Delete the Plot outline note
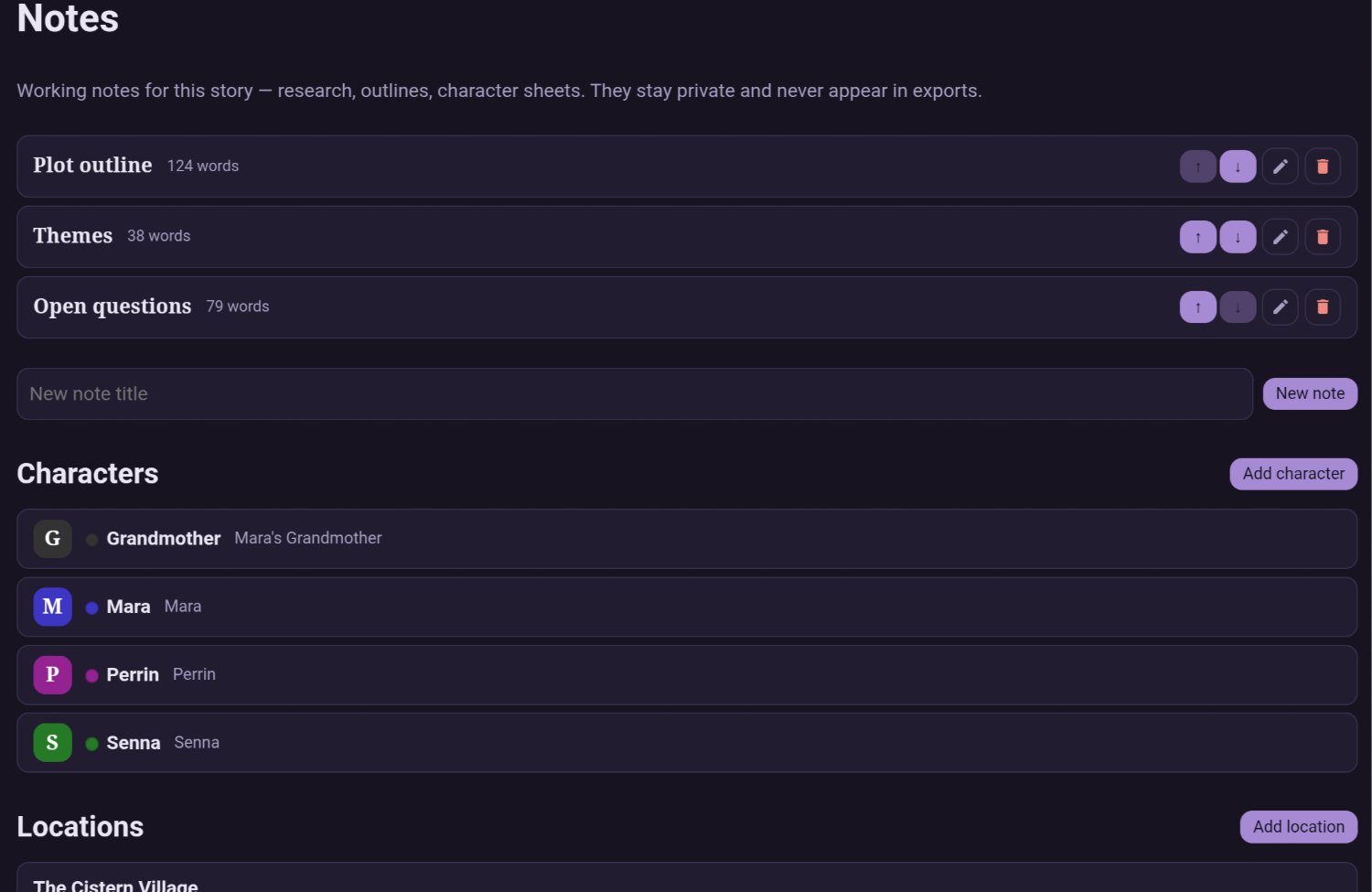The height and width of the screenshot is (892, 1372). coord(1322,167)
